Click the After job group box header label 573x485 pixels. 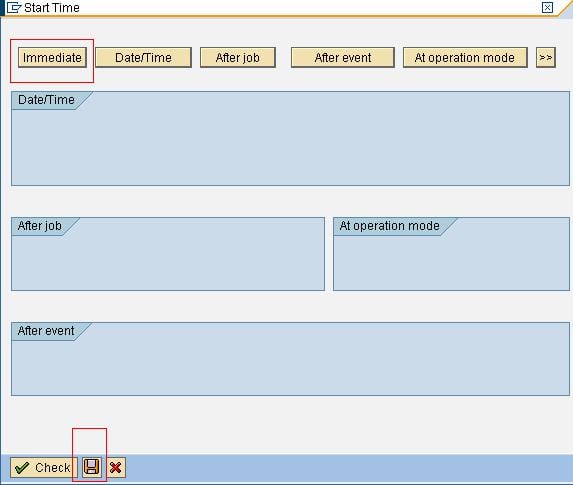pyautogui.click(x=39, y=226)
